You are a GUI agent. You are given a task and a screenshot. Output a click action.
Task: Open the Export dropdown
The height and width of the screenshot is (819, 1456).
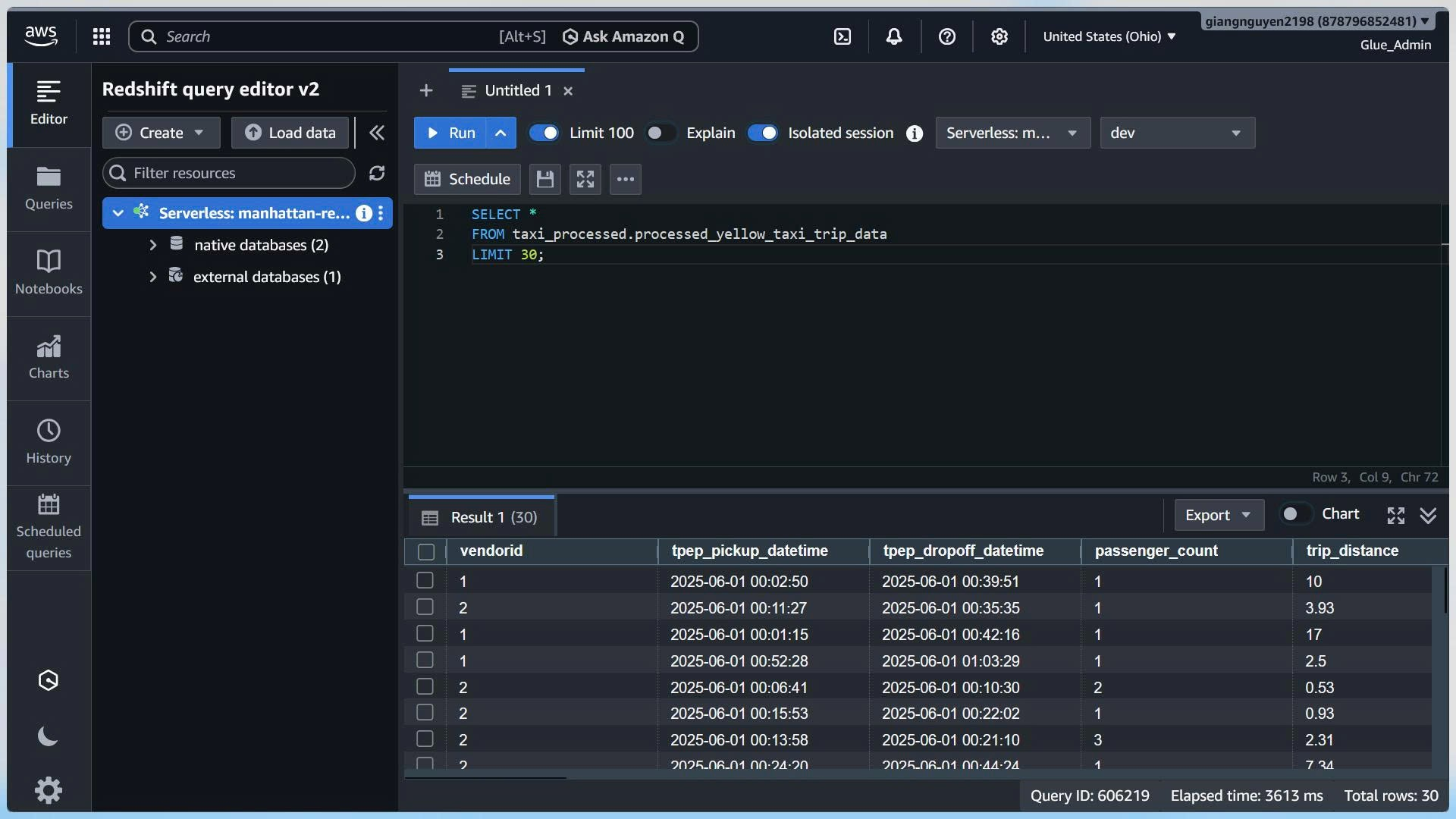[x=1219, y=515]
